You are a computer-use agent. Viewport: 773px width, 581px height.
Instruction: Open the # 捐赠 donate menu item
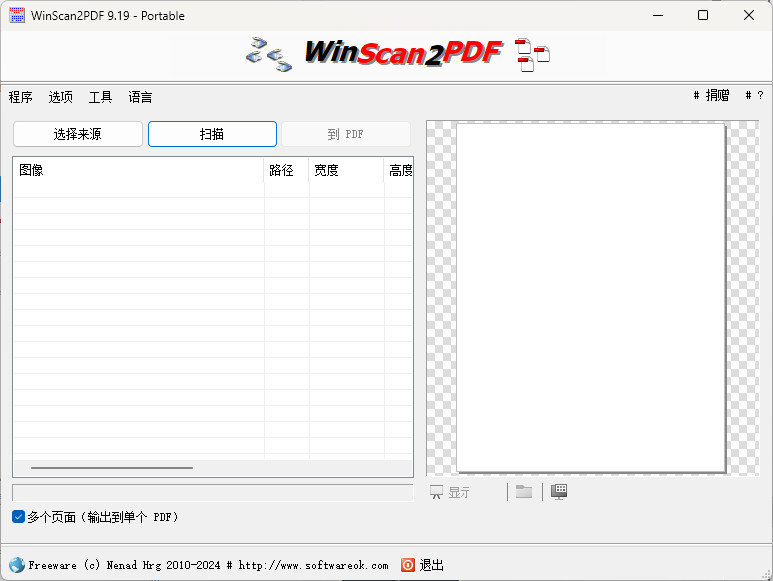711,95
